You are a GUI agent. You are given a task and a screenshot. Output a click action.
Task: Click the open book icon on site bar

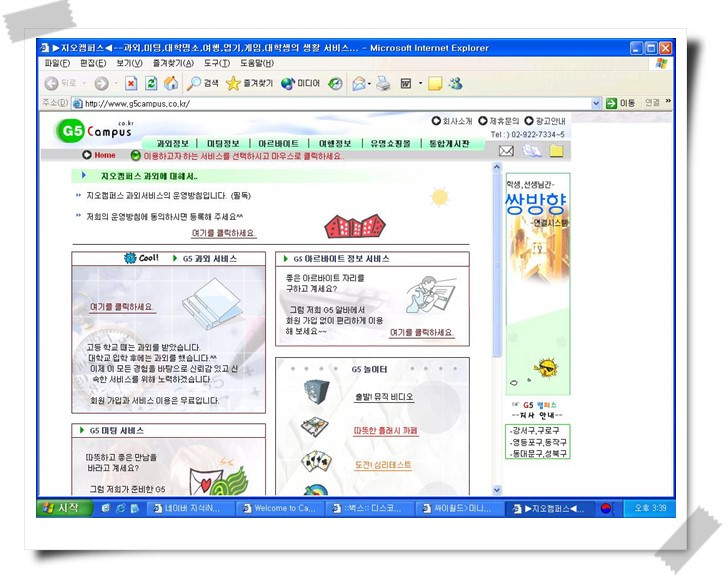tap(531, 151)
